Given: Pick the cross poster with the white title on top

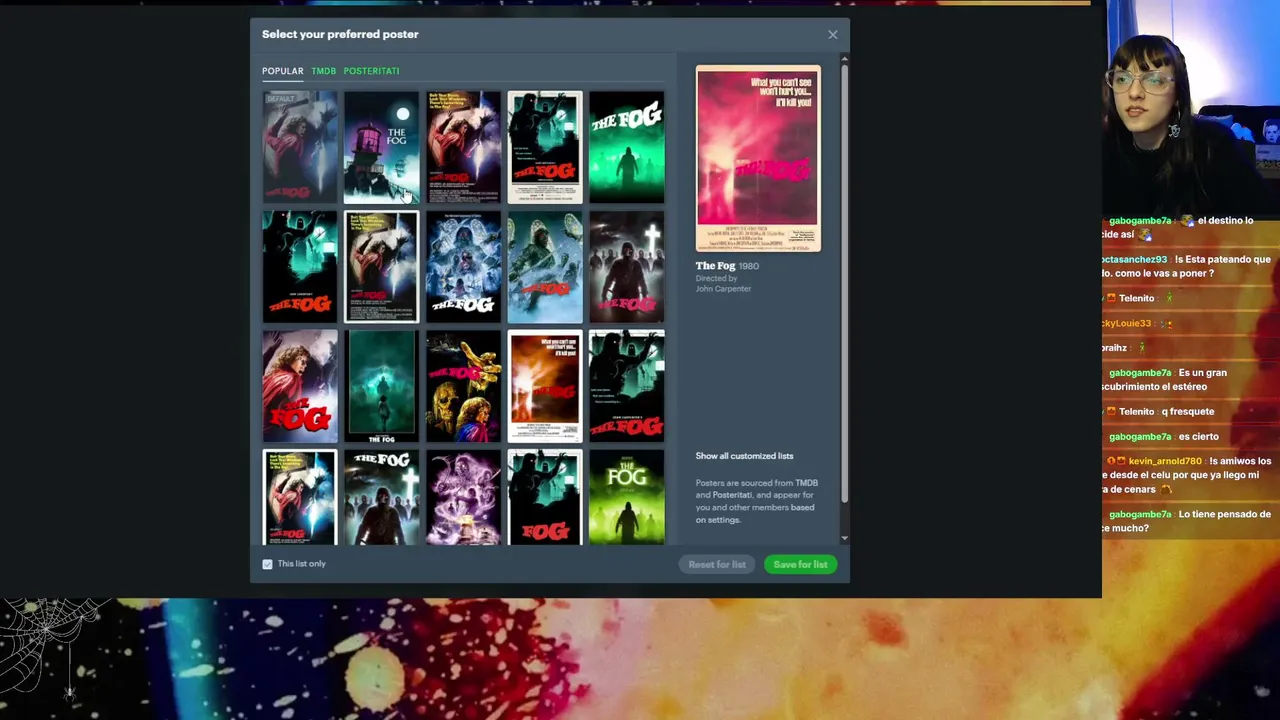Looking at the screenshot, I should tap(381, 497).
